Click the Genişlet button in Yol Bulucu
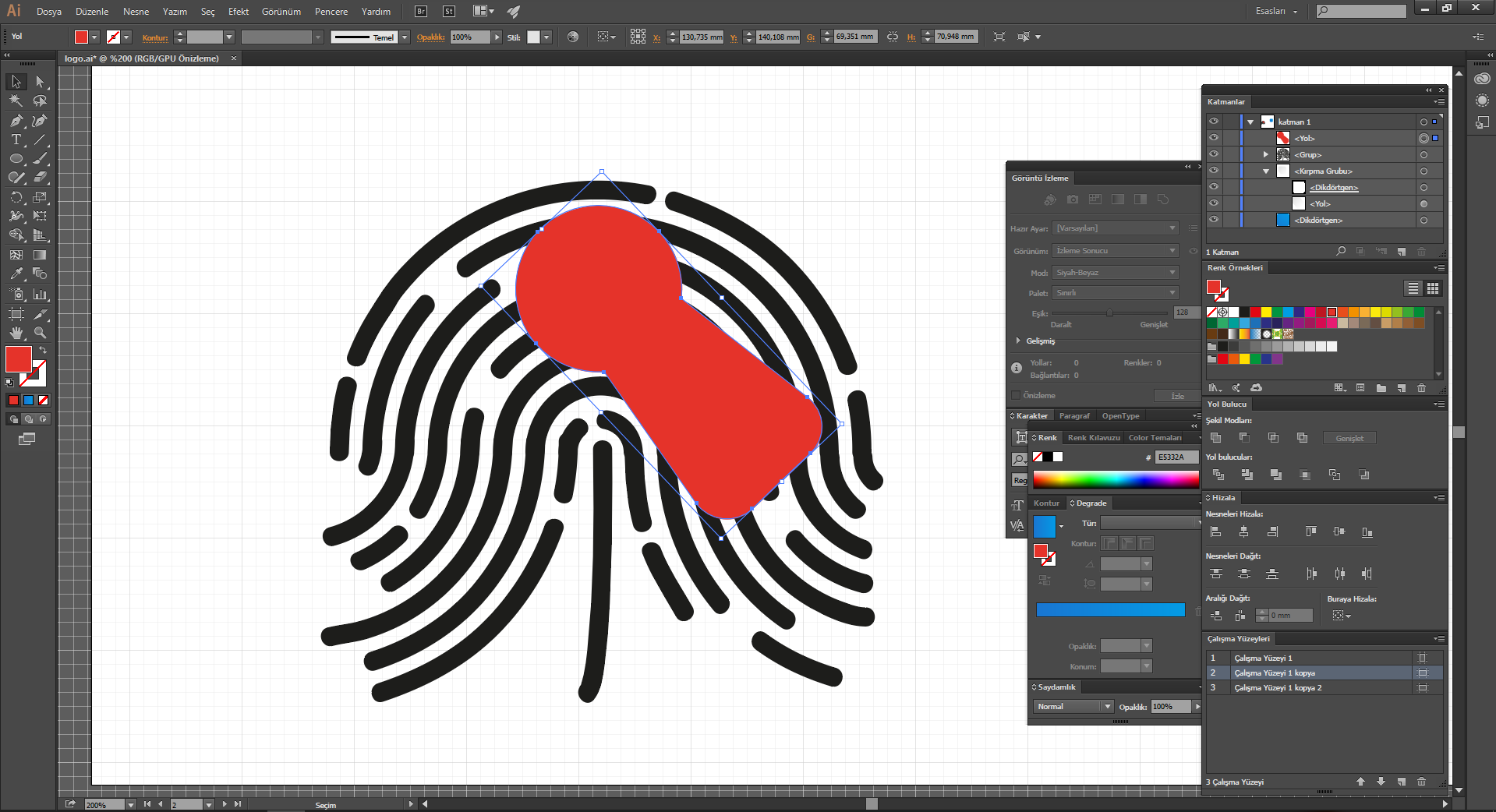The width and height of the screenshot is (1496, 812). pos(1349,438)
